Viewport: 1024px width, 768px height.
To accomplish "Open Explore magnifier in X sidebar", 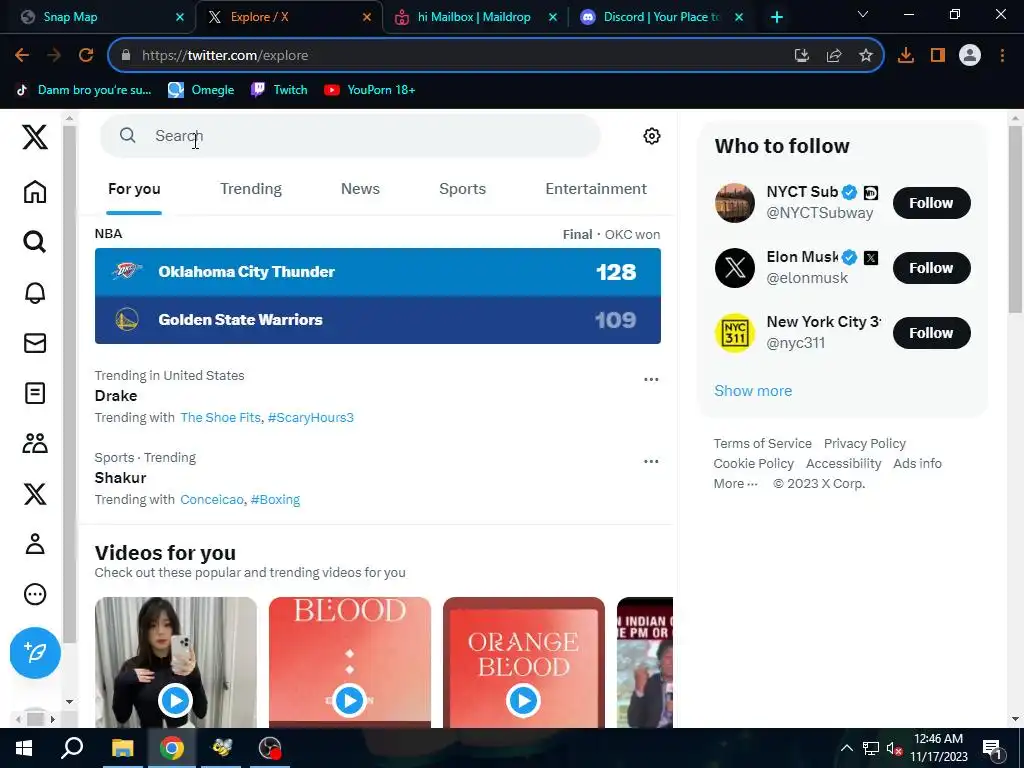I will 35,242.
